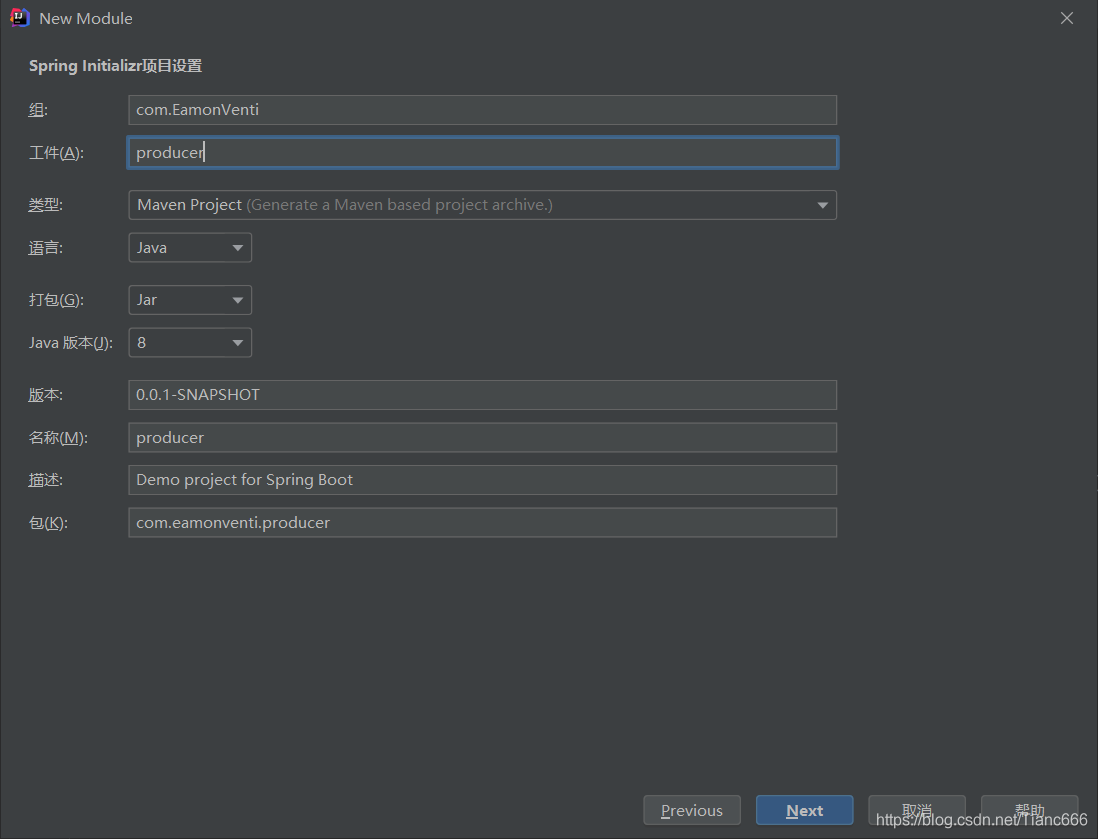
Task: Go back with the Previous button
Action: (x=692, y=810)
